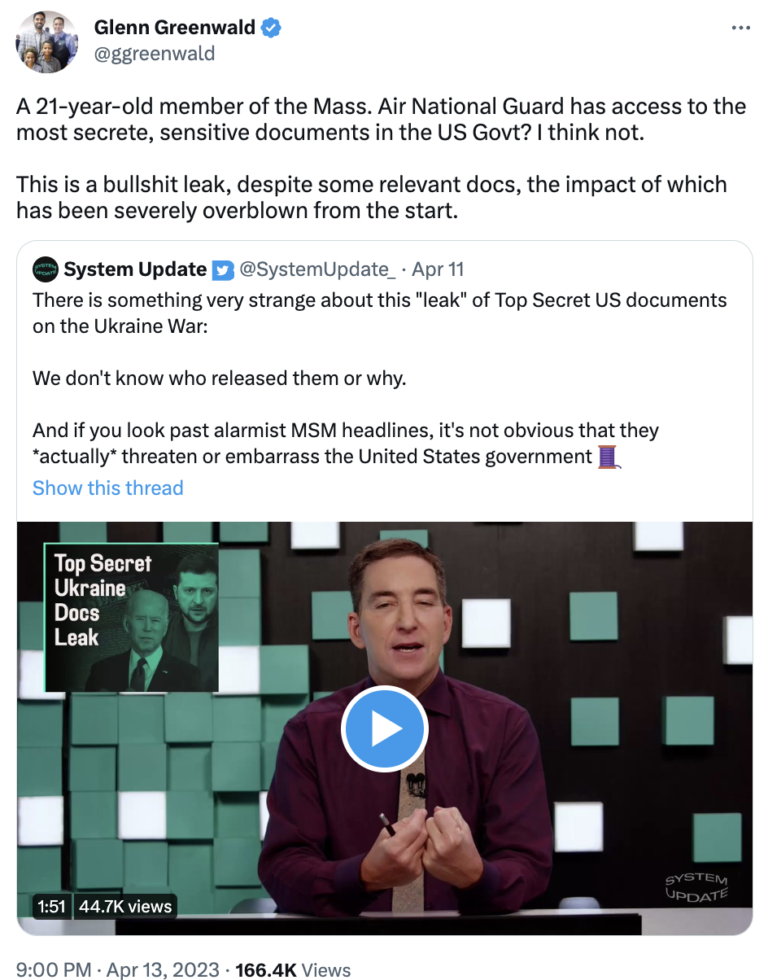Open the quoted tweet text body
This screenshot has width=768, height=980.
379,378
